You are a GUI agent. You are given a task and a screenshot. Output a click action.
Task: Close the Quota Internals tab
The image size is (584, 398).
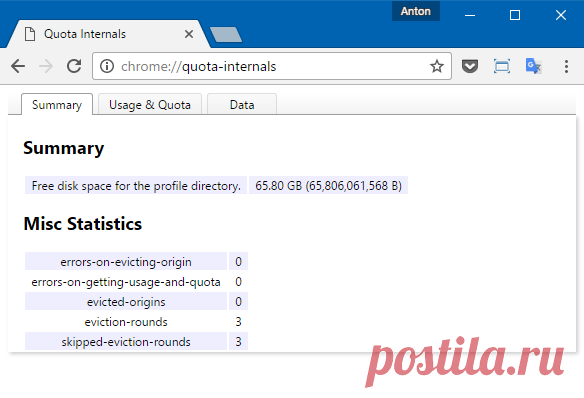pos(189,34)
